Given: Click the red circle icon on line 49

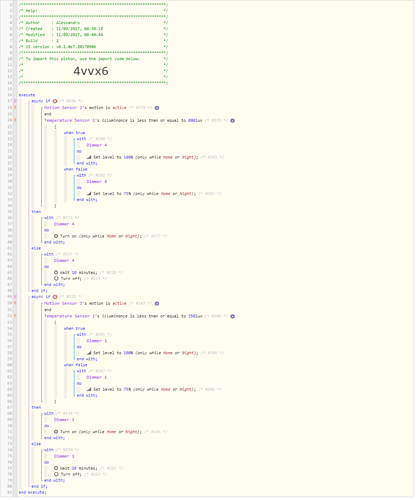Looking at the screenshot, I should click(55, 297).
